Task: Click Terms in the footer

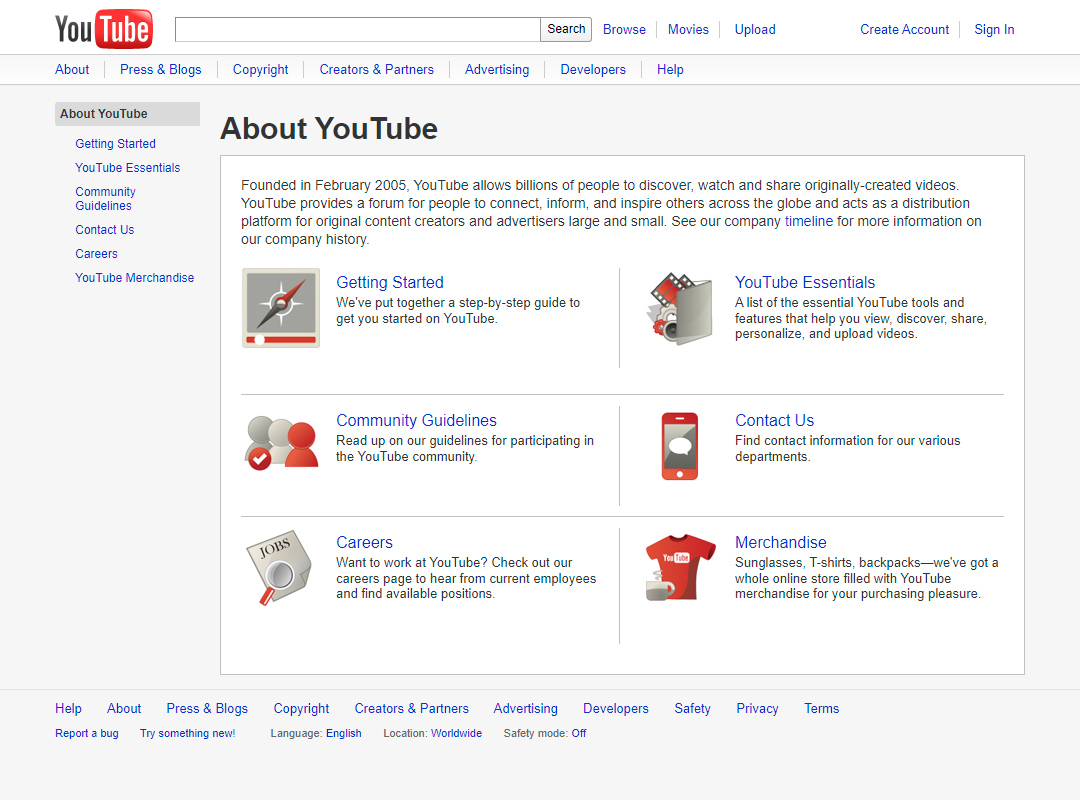Action: coord(821,708)
